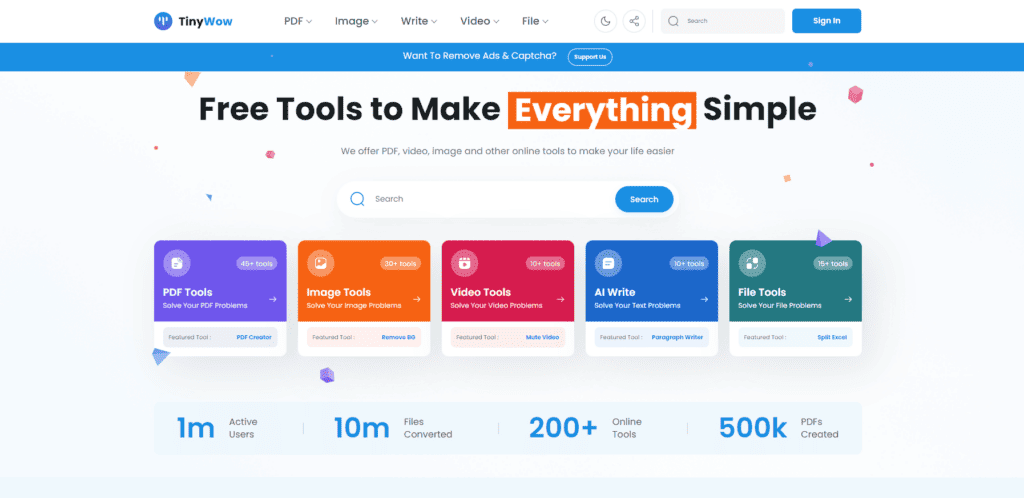Click the AI Write card icon
Image resolution: width=1024 pixels, height=498 pixels.
tap(608, 263)
